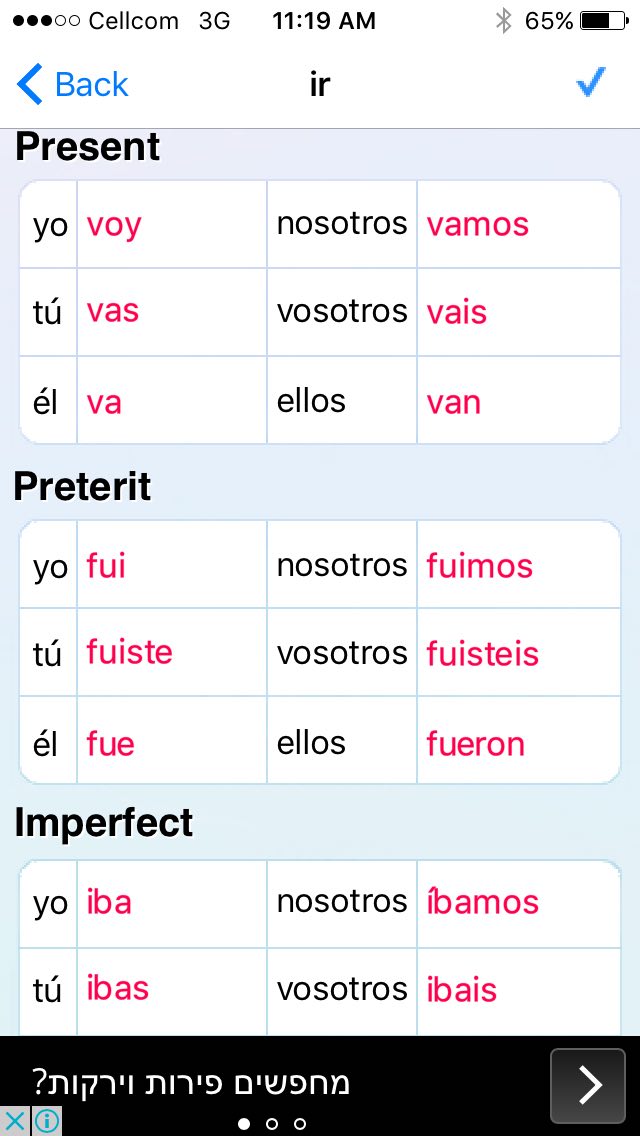Screen dimensions: 640x1136
Task: Close the ad with the X icon
Action: point(14,1121)
